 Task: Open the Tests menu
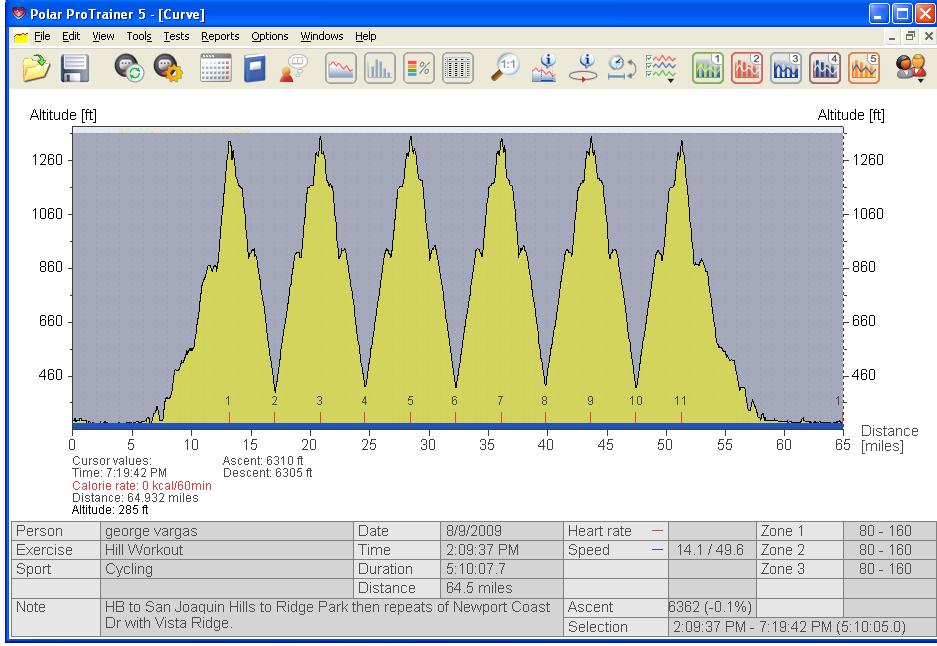coord(176,37)
